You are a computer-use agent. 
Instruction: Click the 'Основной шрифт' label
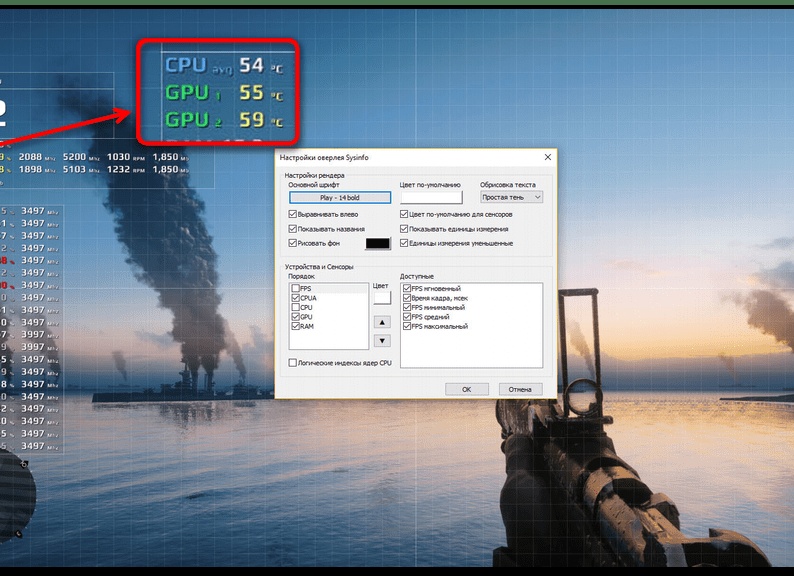pyautogui.click(x=314, y=185)
